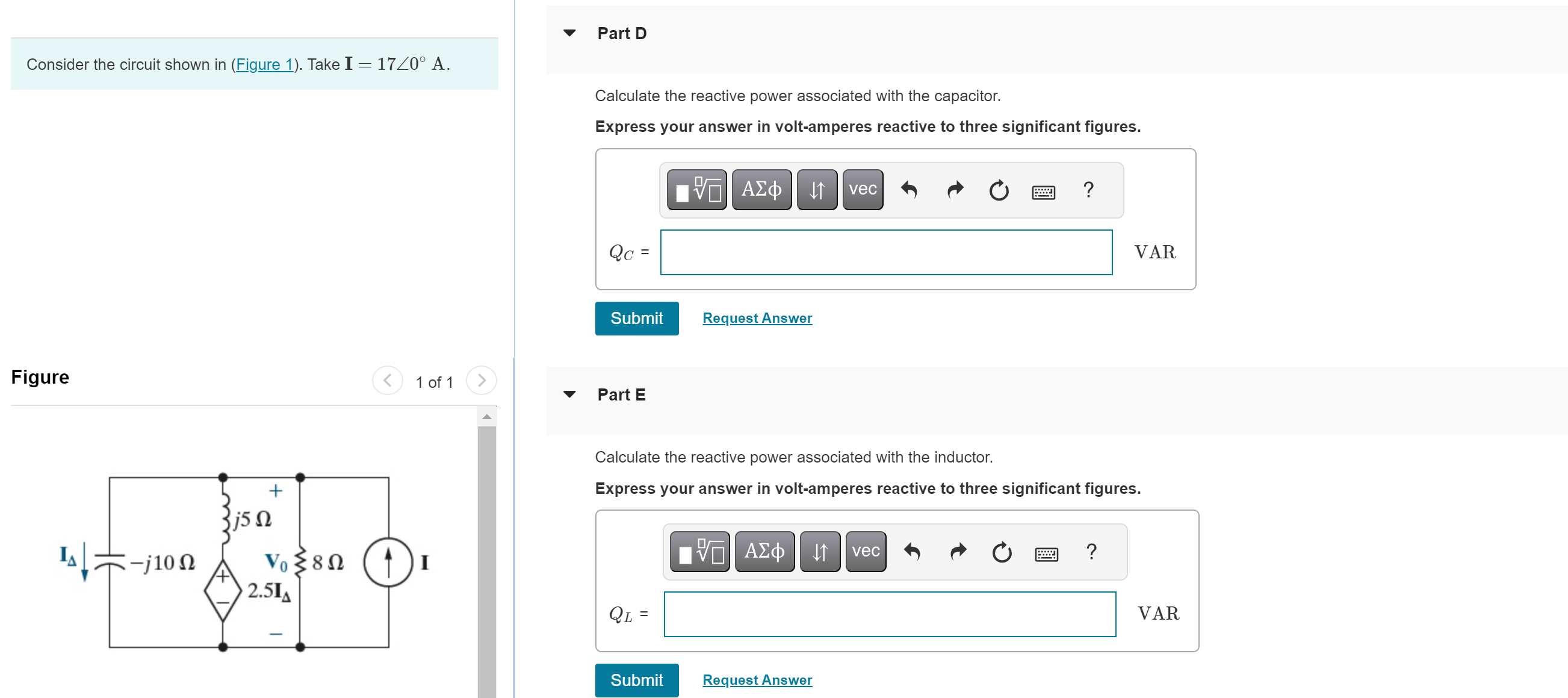This screenshot has width=1568, height=698.
Task: Click the undo arrow in Part D toolbar
Action: pyautogui.click(x=908, y=190)
